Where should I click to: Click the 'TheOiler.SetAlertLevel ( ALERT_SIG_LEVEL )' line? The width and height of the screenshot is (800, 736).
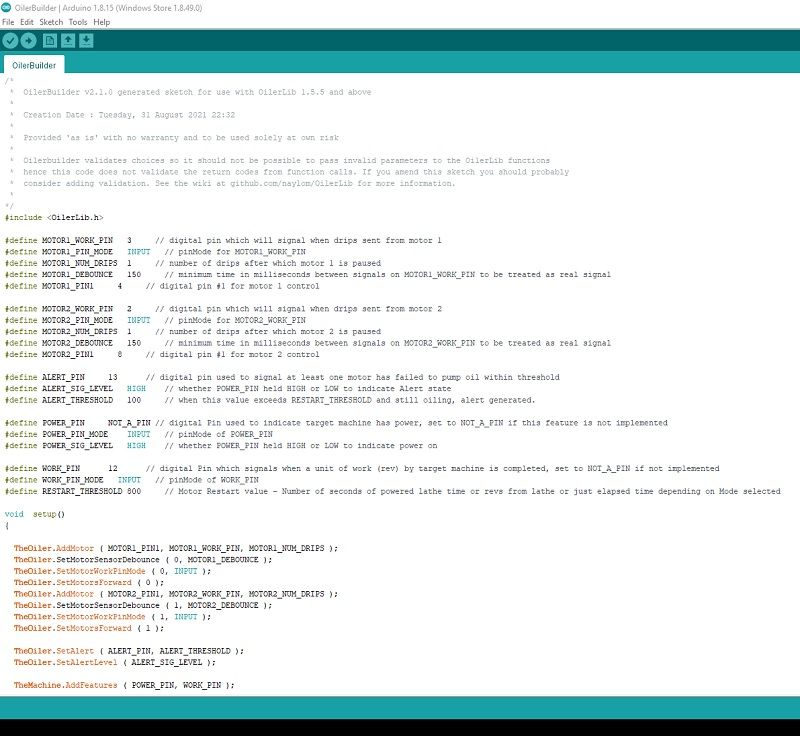[x=115, y=663]
